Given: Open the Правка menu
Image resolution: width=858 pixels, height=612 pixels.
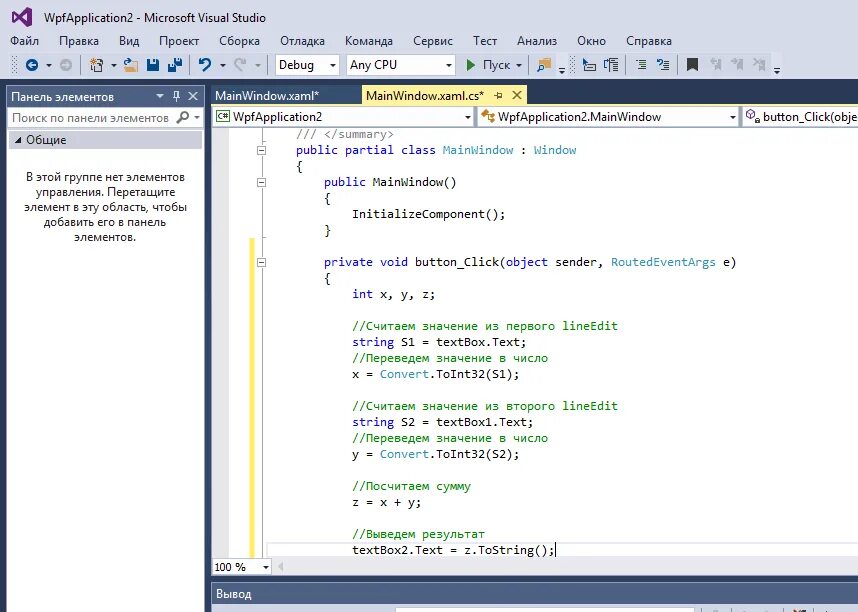Looking at the screenshot, I should click(79, 41).
